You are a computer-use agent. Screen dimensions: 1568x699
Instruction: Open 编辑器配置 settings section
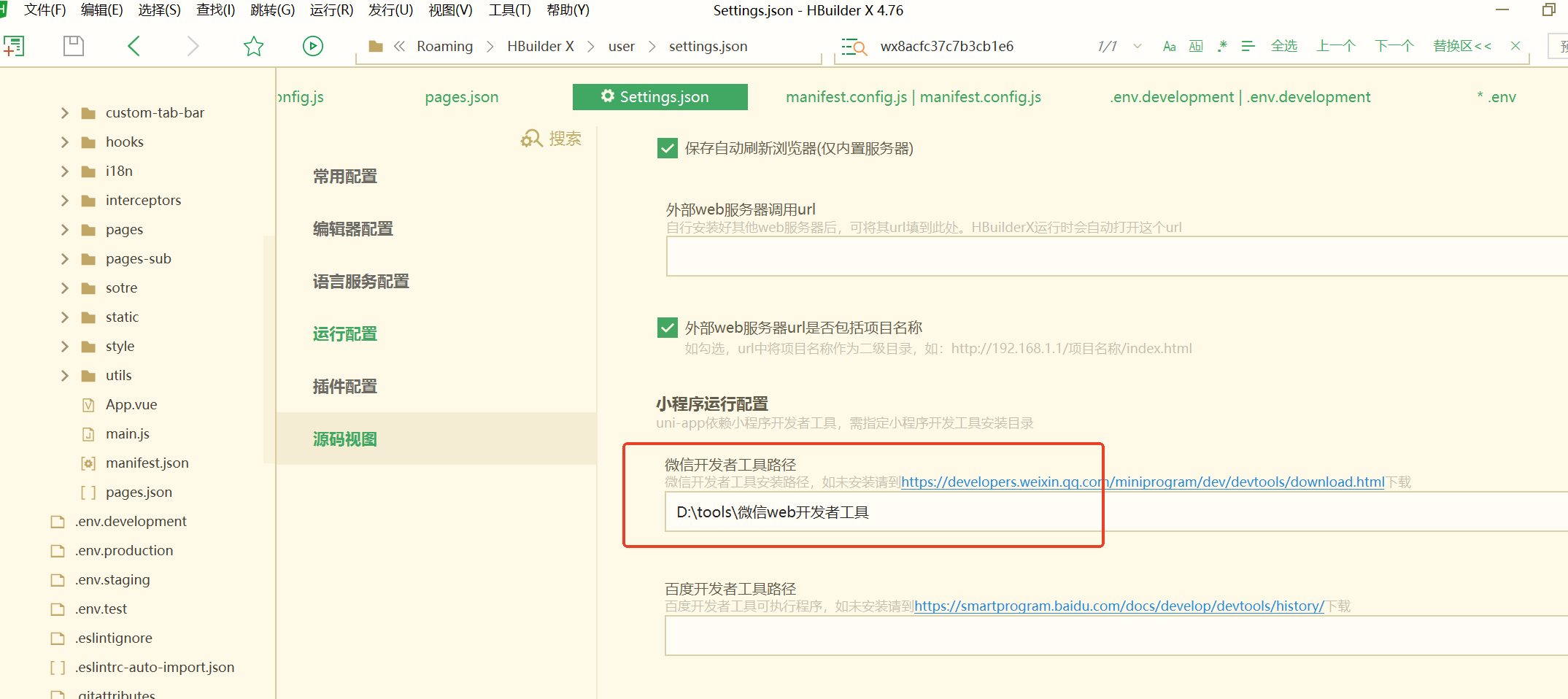(x=353, y=229)
